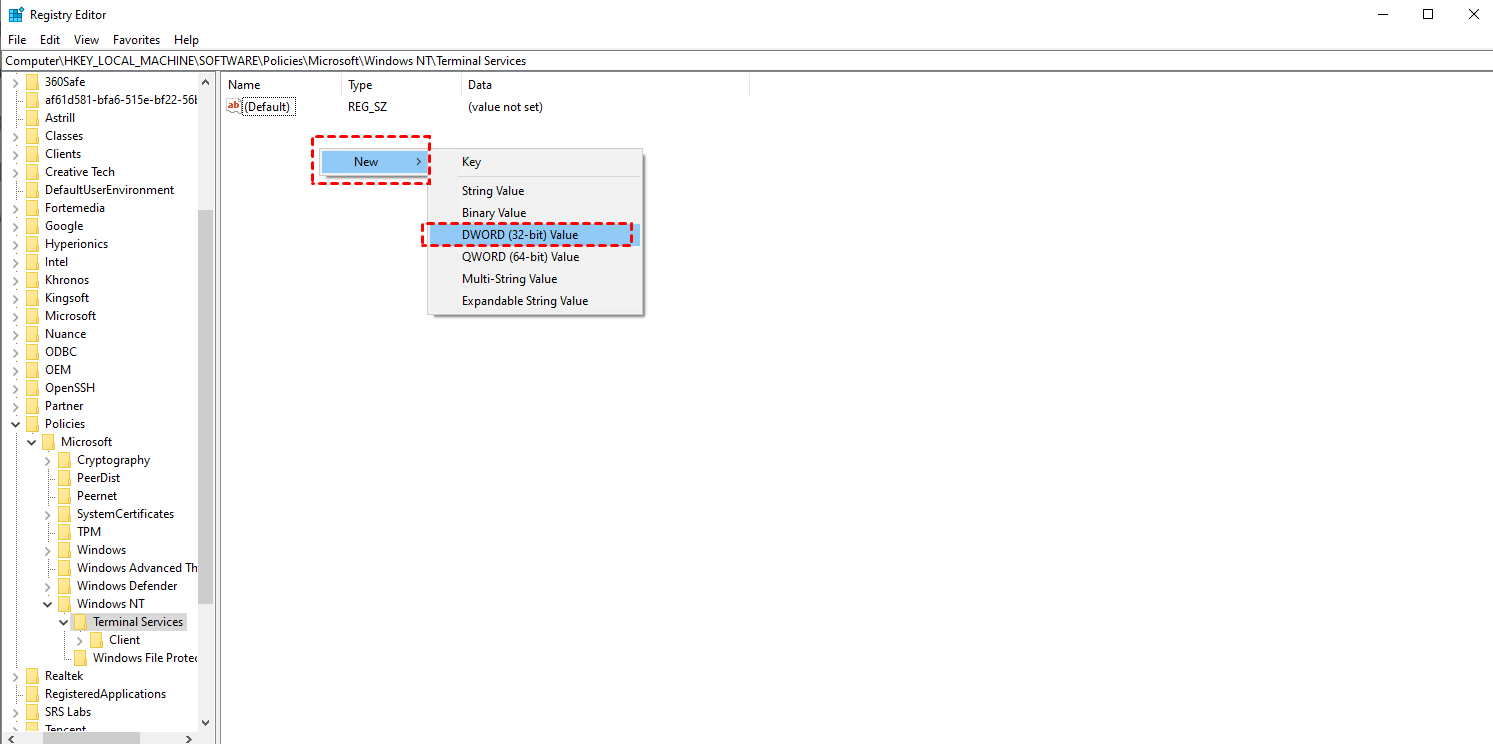
Task: Collapse the Windows NT key
Action: pyautogui.click(x=48, y=604)
